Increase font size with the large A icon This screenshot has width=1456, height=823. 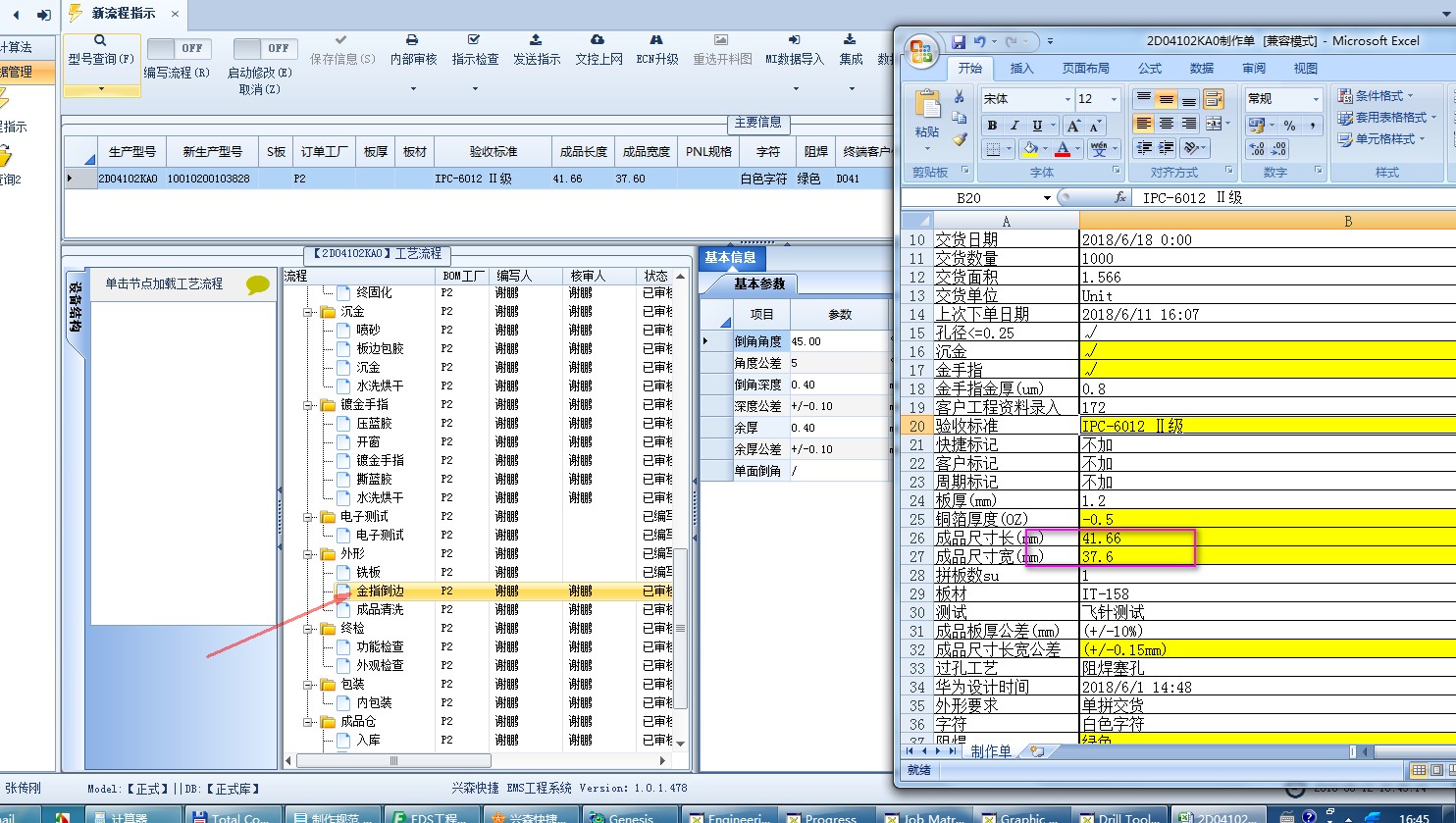point(1073,126)
